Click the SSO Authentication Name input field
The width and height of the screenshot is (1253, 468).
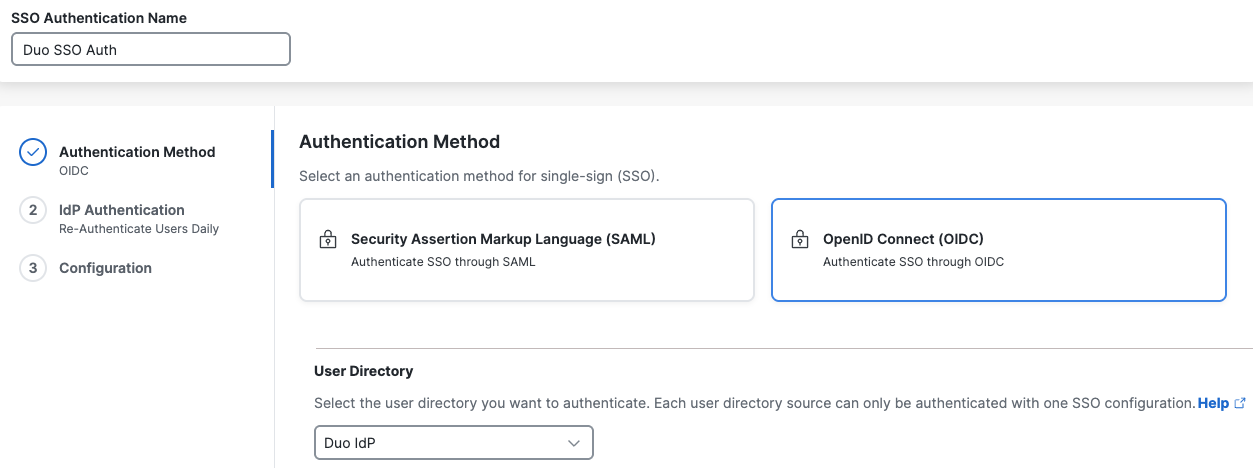click(x=151, y=49)
